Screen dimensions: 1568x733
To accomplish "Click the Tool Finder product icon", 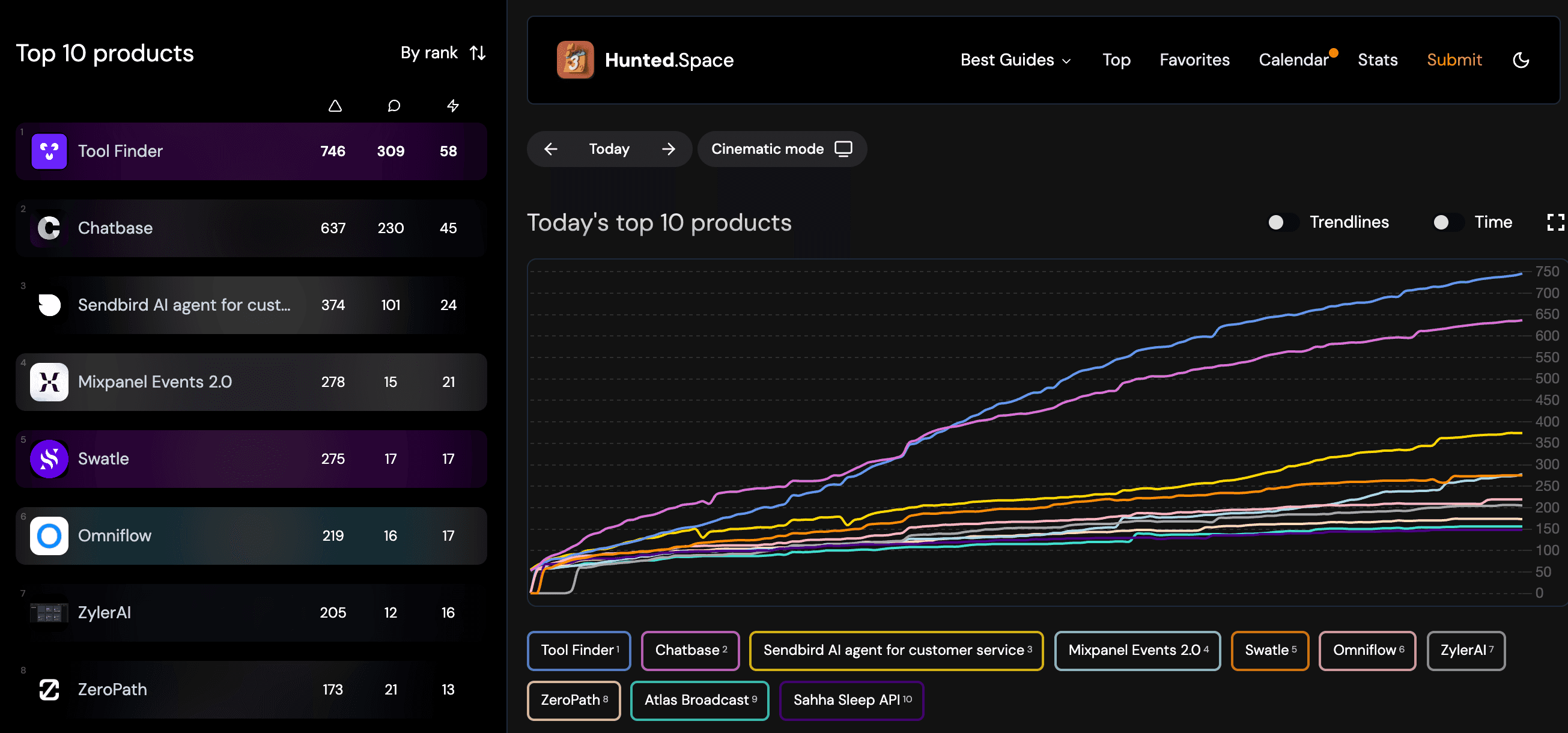I will pyautogui.click(x=49, y=150).
